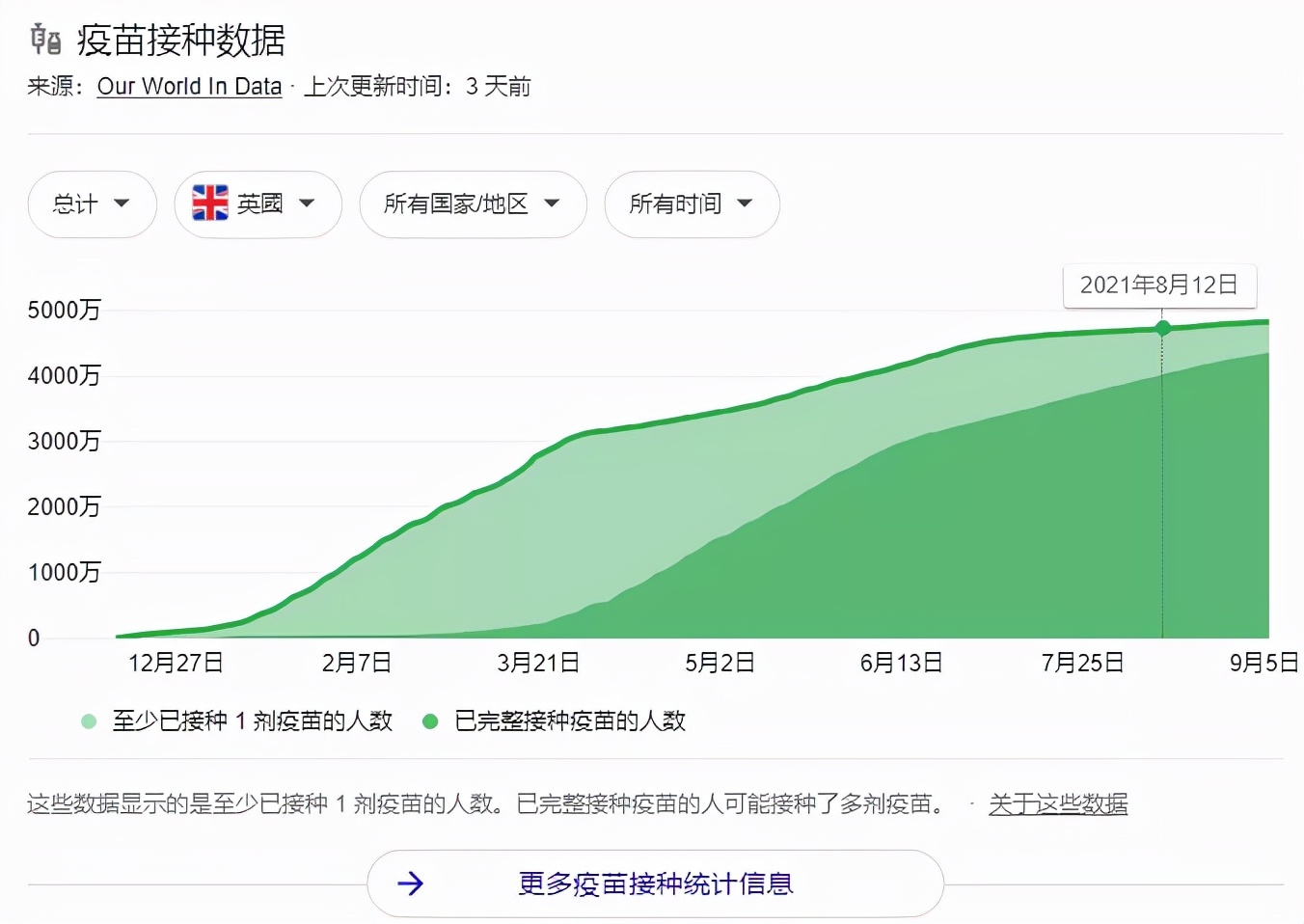Screen dimensions: 1304x924
Task: Click the 关于这些数据 link
Action: coord(1058,804)
